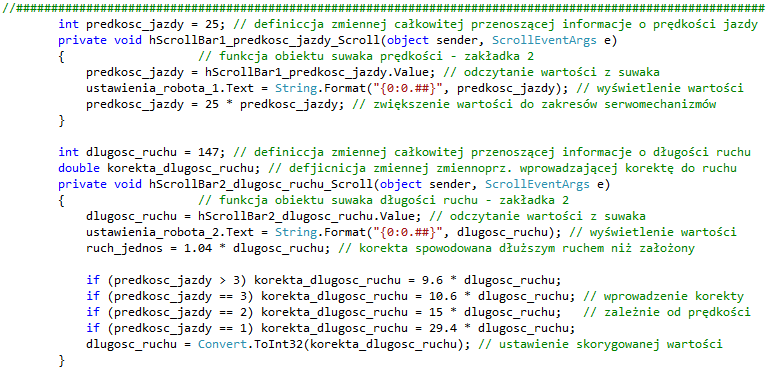Viewport: 768px width, 371px height.
Task: Click the condition 'if (predkosc_jazdy == 2)'
Action: (170, 312)
